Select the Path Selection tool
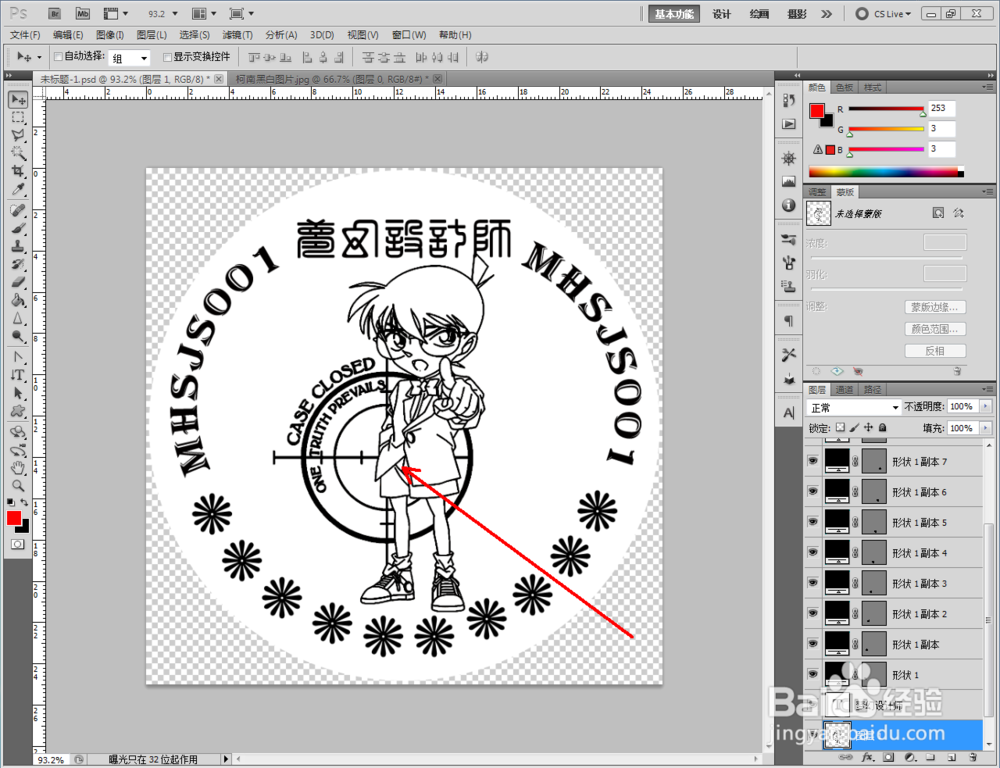The width and height of the screenshot is (1000, 768). (18, 393)
